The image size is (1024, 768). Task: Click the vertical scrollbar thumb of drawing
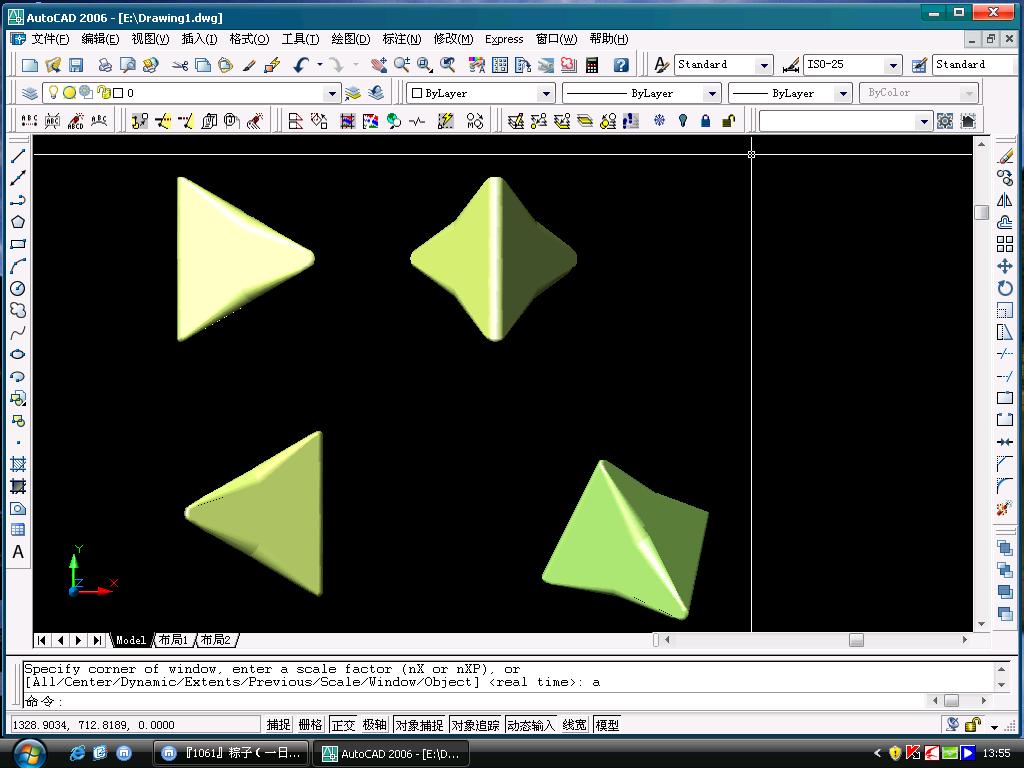click(x=982, y=213)
